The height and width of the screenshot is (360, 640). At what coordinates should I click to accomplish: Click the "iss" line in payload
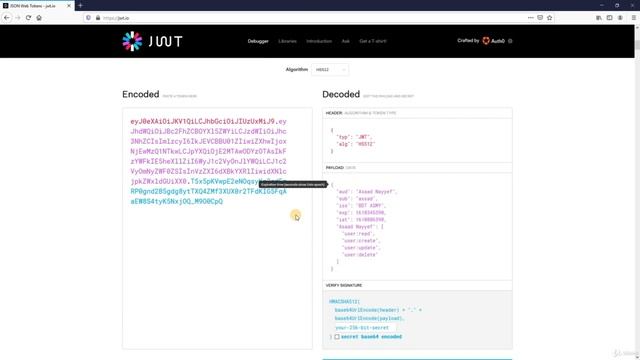pos(361,206)
